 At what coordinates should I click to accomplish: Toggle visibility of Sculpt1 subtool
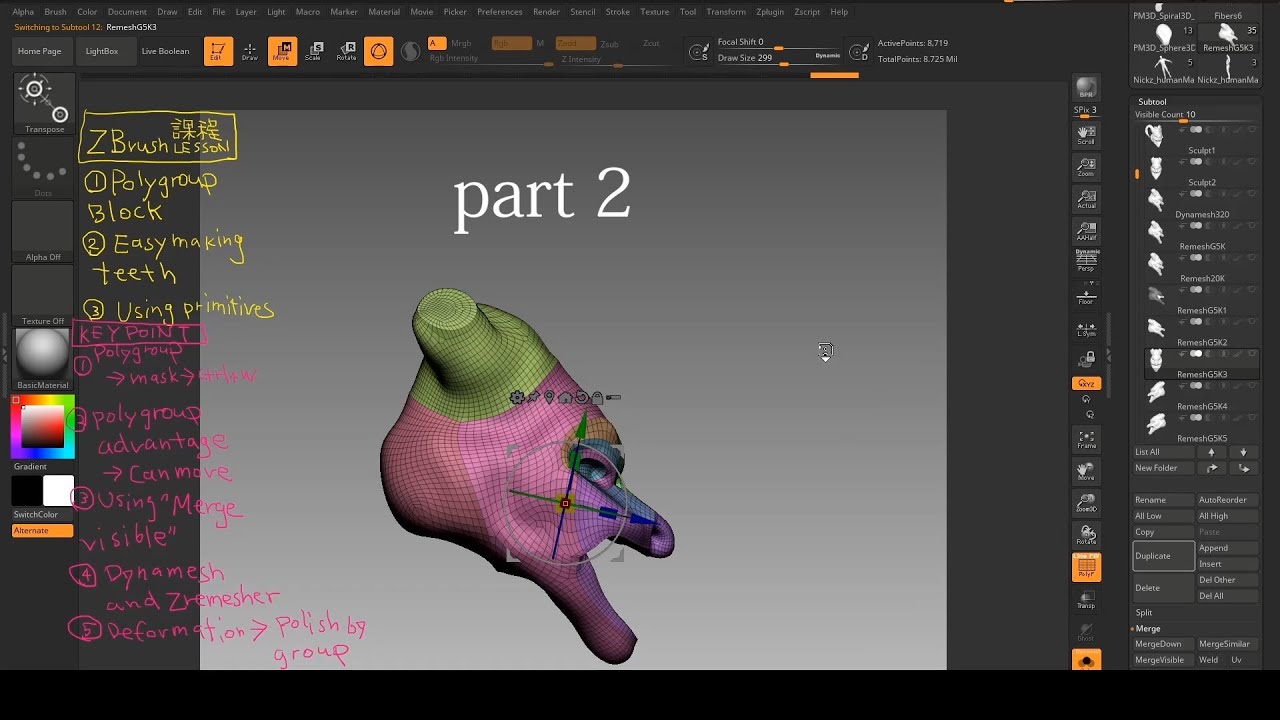1251,130
